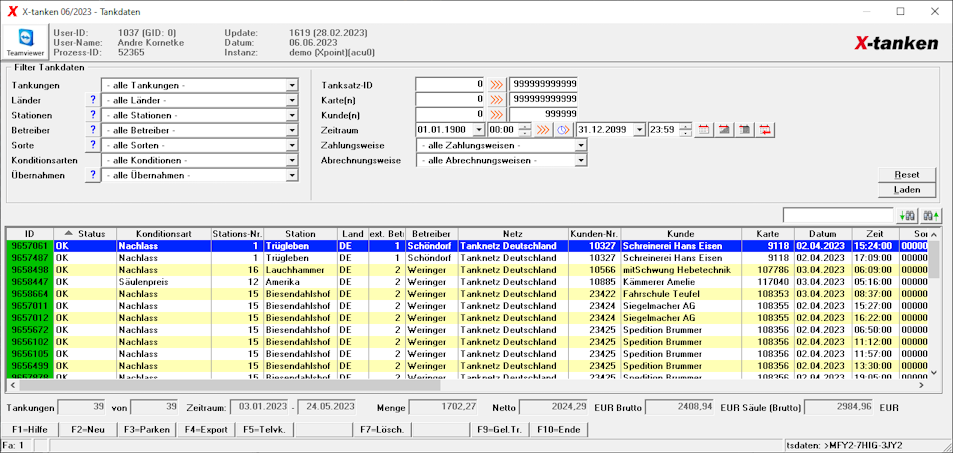Click the third calendar icon with grey block
Viewport: 953px width, 453px height.
point(745,130)
